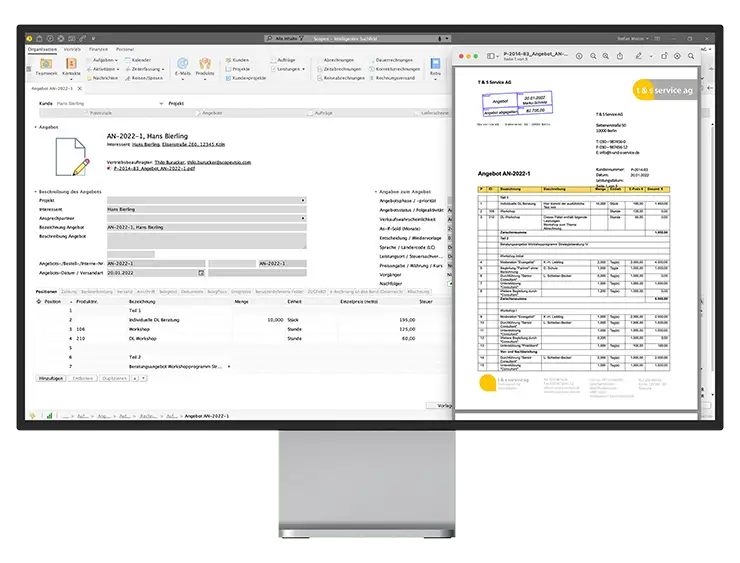
Task: Click the Produkte ribbon icon
Action: [x=205, y=64]
